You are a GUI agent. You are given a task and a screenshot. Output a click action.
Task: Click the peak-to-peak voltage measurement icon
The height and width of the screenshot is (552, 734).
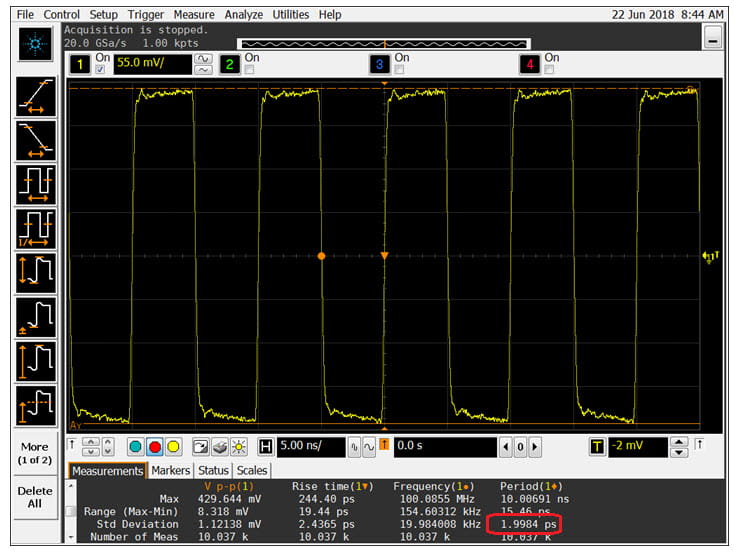tap(35, 274)
